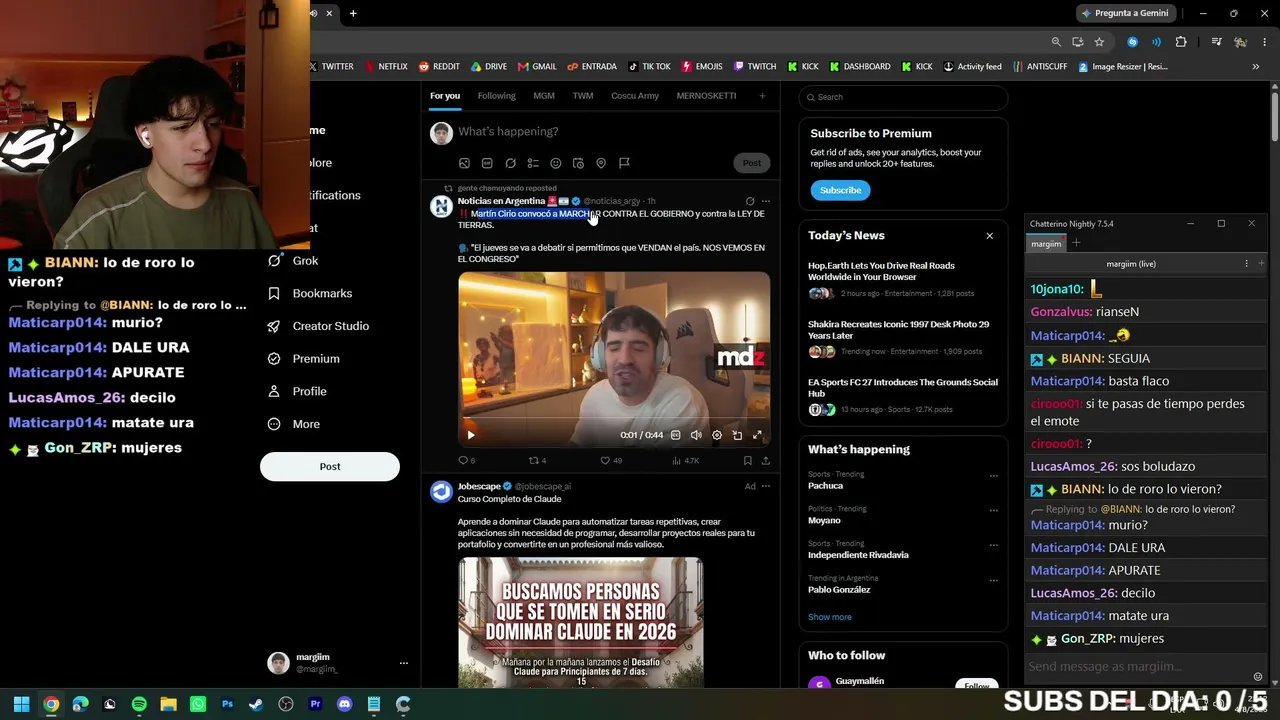Open more options for Pachuca trend
Screen dimensions: 1280x720
point(993,476)
